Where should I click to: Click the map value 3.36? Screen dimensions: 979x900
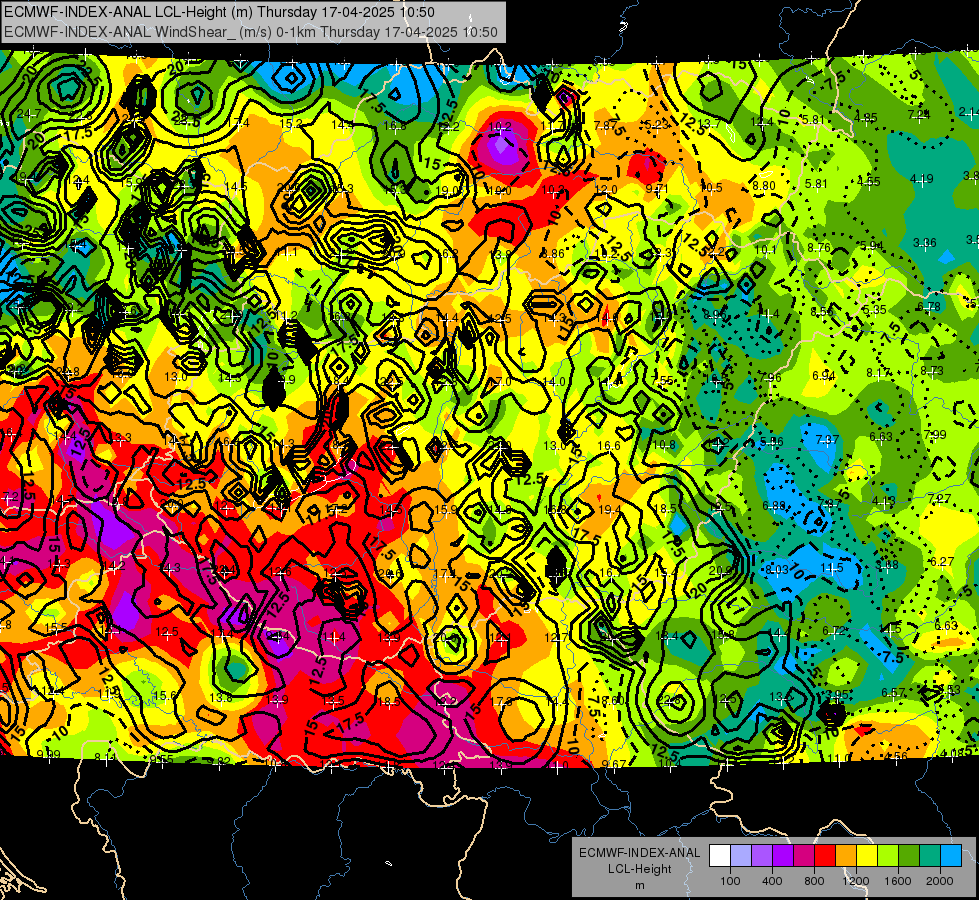pos(925,242)
